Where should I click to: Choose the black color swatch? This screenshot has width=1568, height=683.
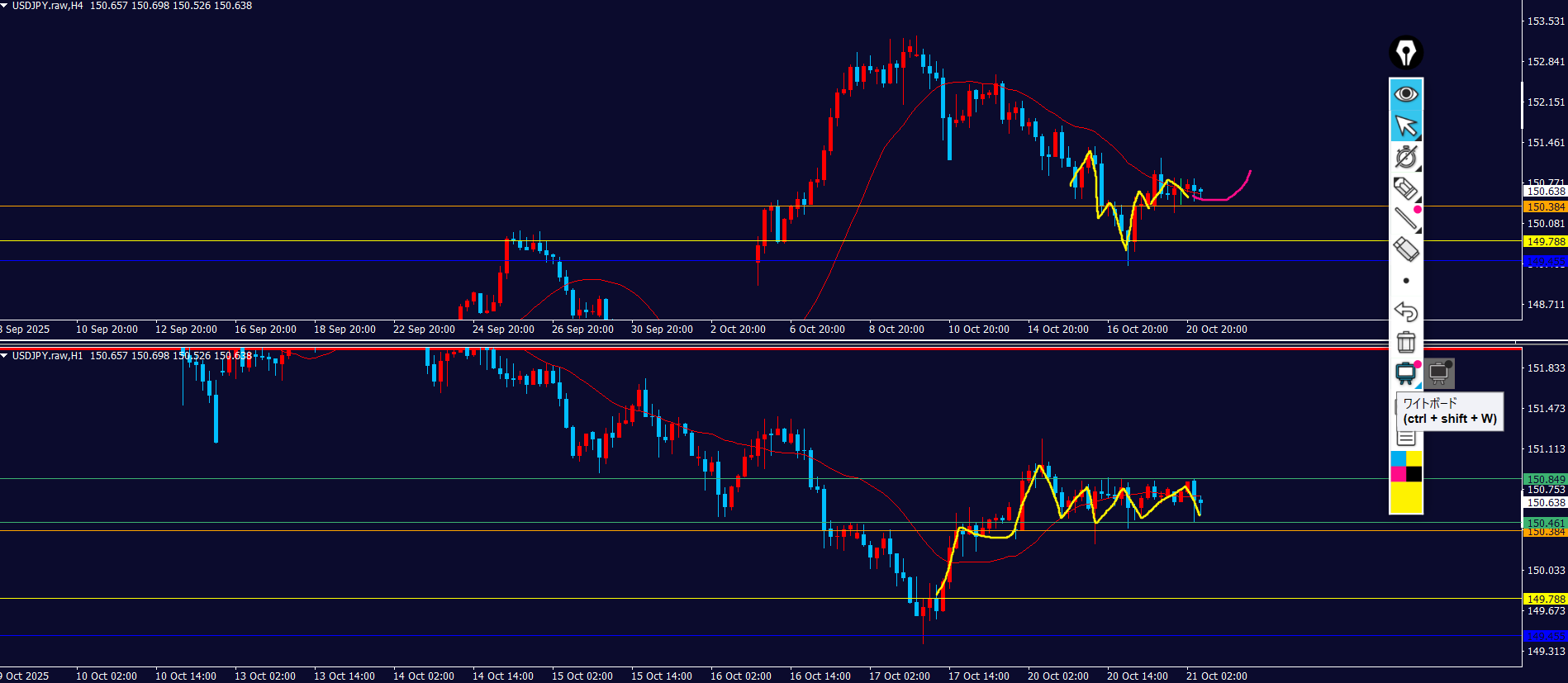1414,474
